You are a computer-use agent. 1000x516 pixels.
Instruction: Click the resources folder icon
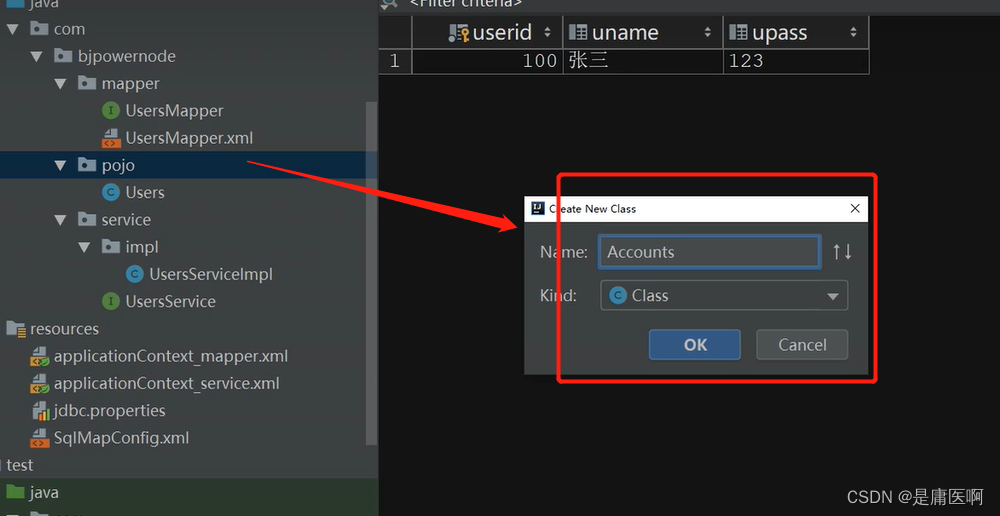pos(16,329)
